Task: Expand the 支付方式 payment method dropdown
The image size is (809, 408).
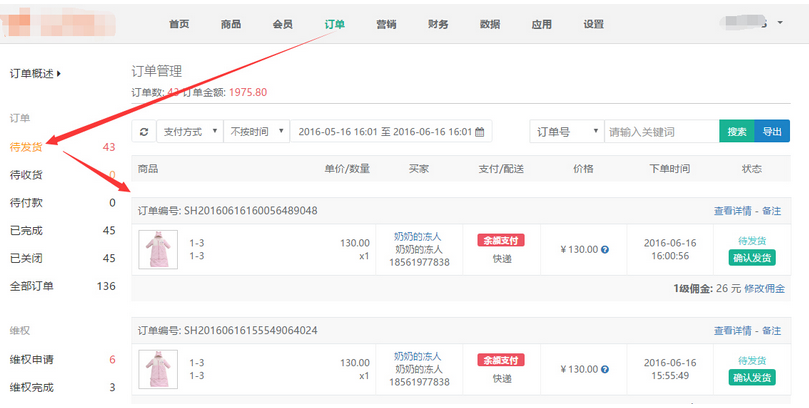Action: [x=189, y=132]
